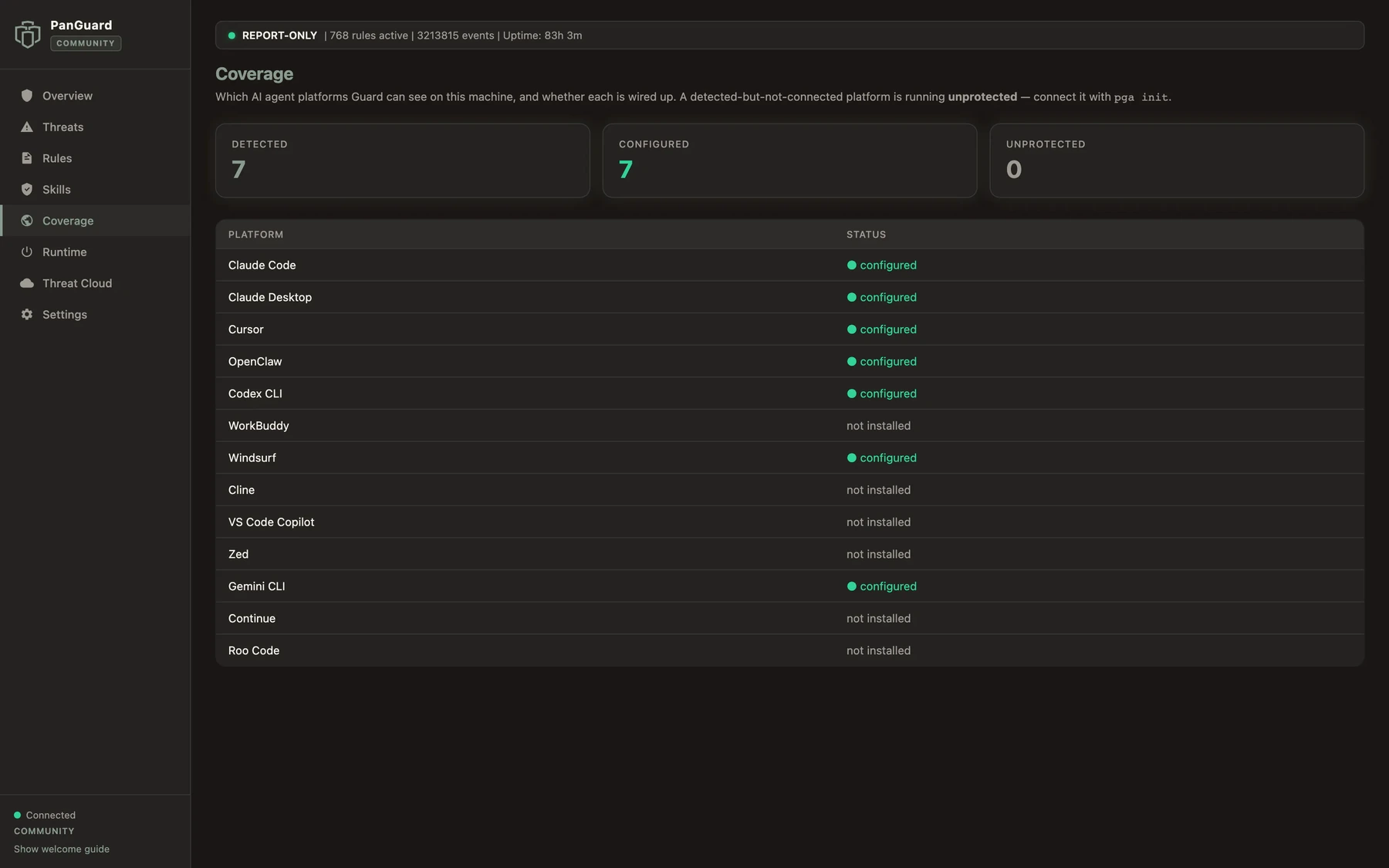Image resolution: width=1389 pixels, height=868 pixels.
Task: Navigate to Skills
Action: click(x=96, y=190)
